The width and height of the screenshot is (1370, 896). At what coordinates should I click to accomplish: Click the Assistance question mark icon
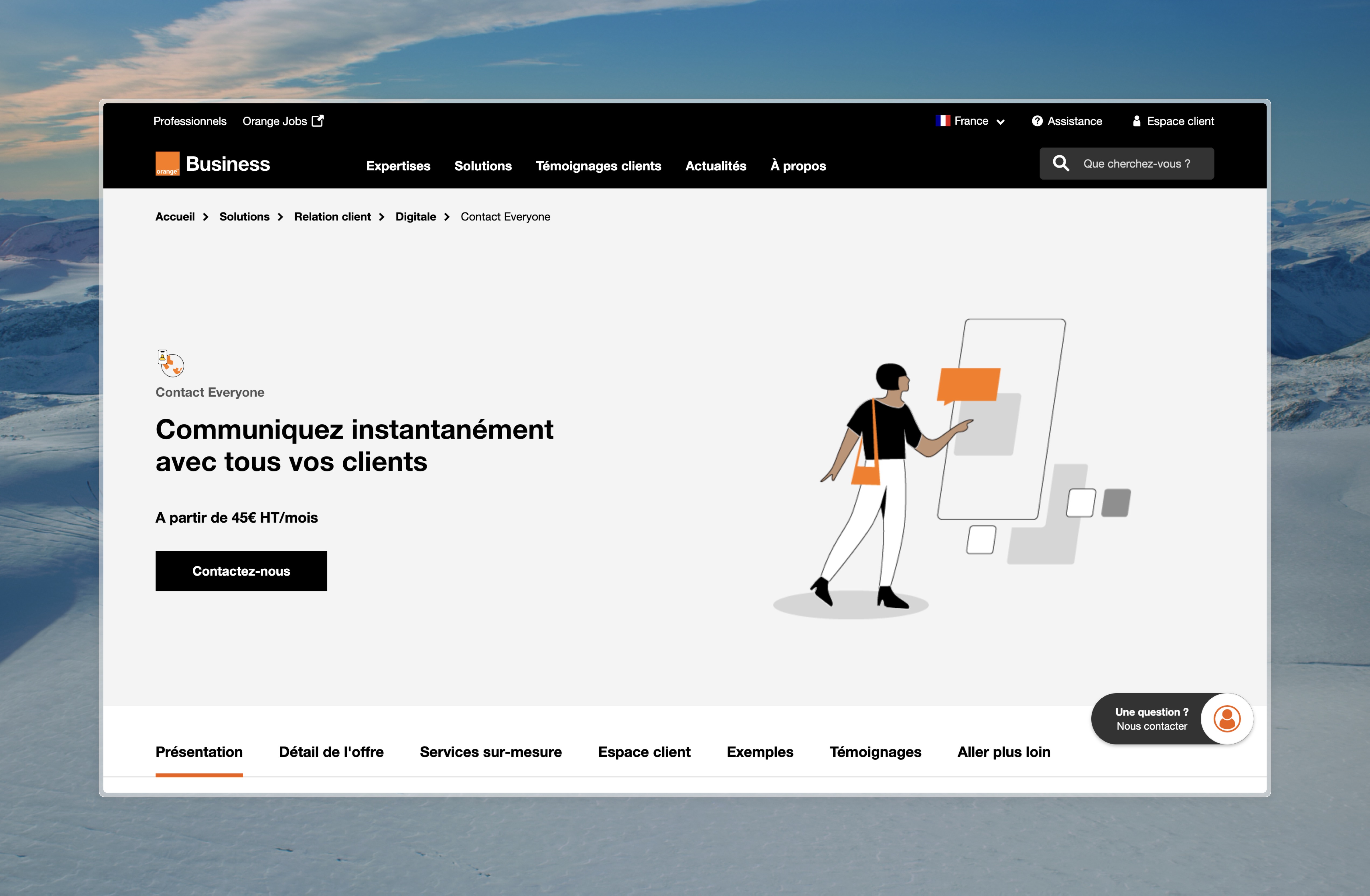(x=1037, y=121)
